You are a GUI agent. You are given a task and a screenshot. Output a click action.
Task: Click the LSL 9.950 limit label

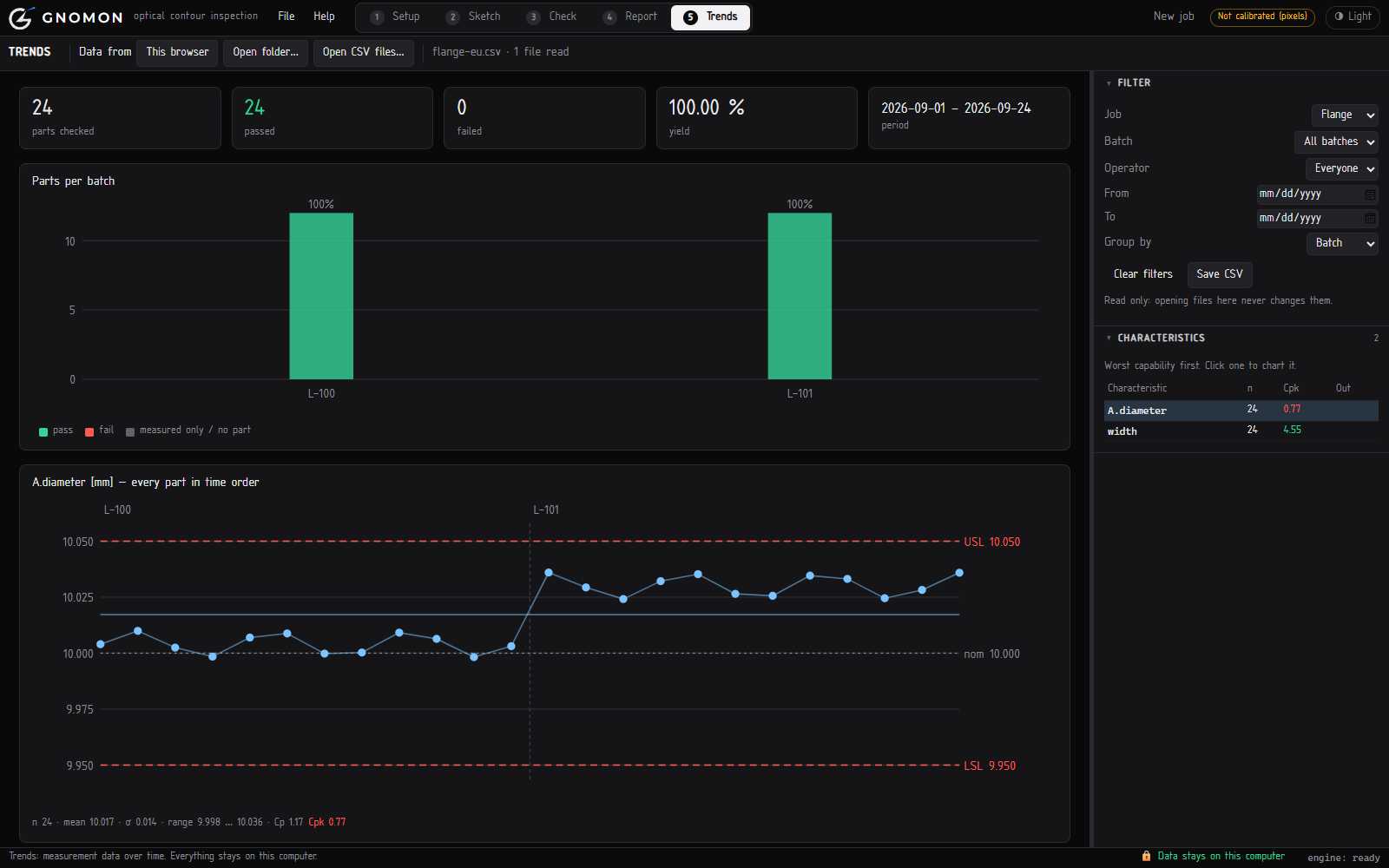990,766
